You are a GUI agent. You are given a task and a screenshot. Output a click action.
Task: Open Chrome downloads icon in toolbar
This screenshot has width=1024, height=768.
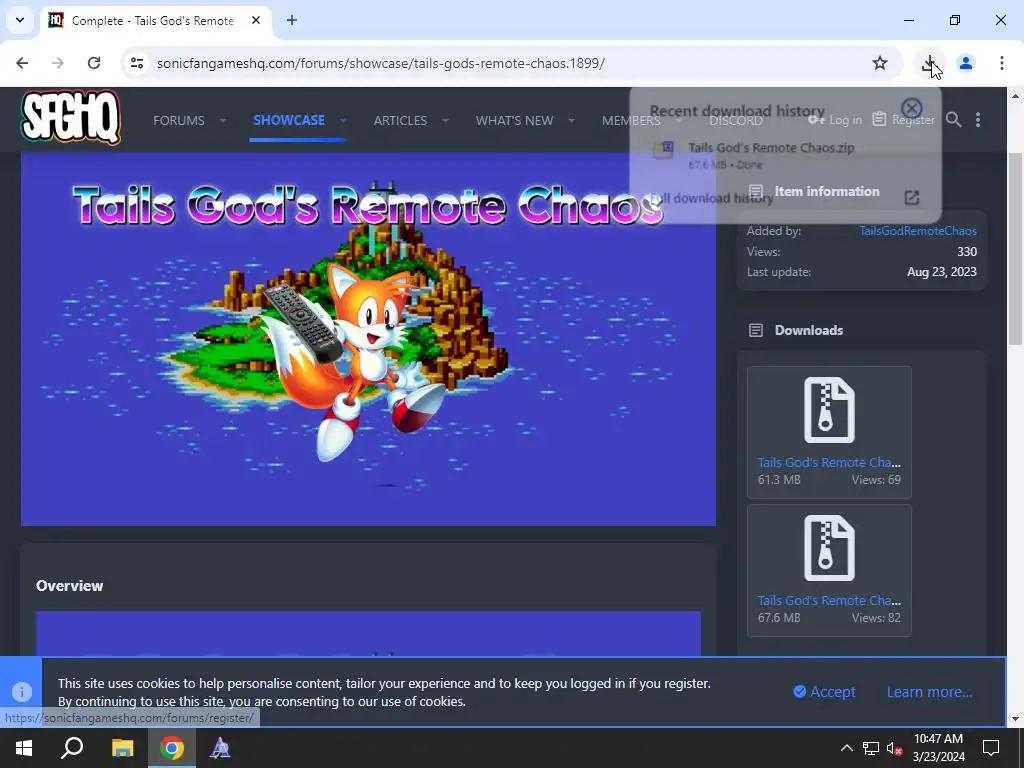coord(929,63)
